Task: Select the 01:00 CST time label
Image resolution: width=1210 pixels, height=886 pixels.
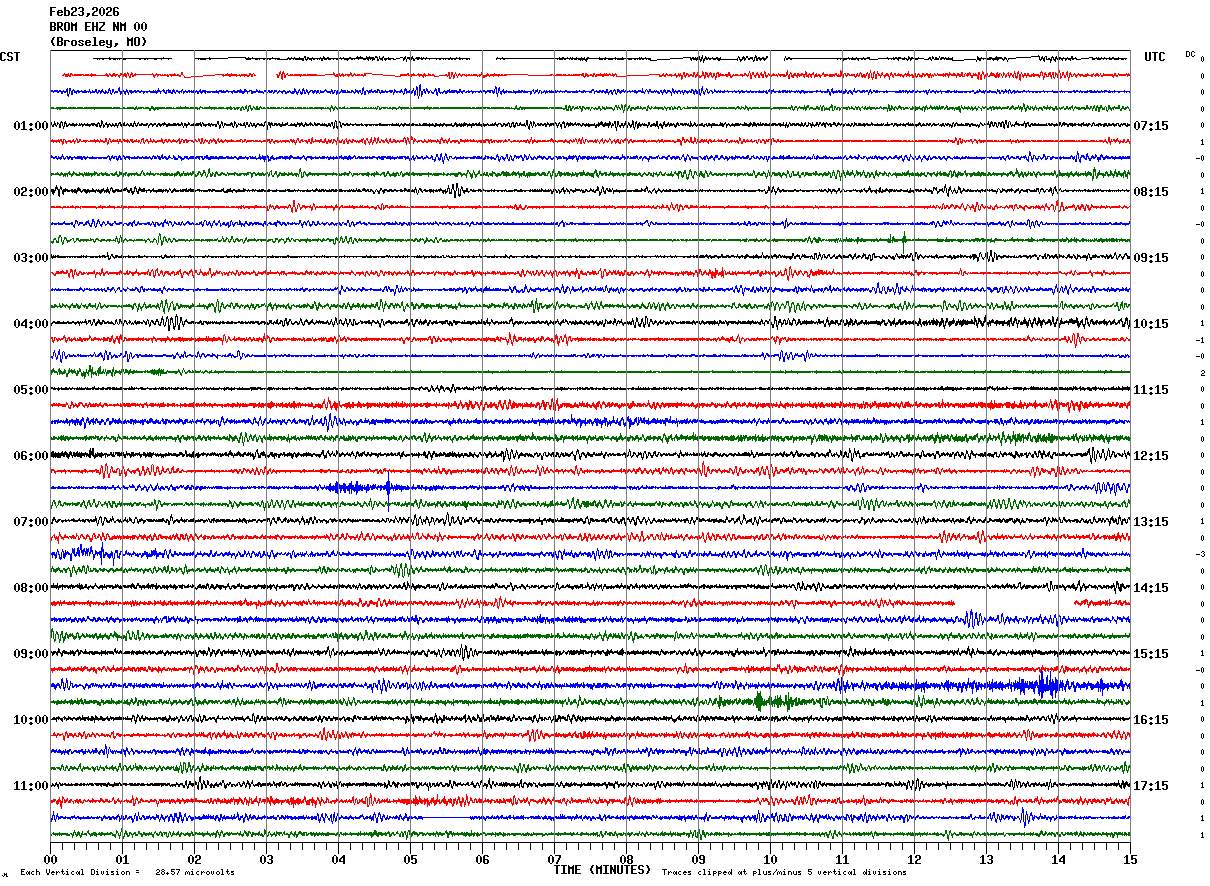Action: point(31,126)
